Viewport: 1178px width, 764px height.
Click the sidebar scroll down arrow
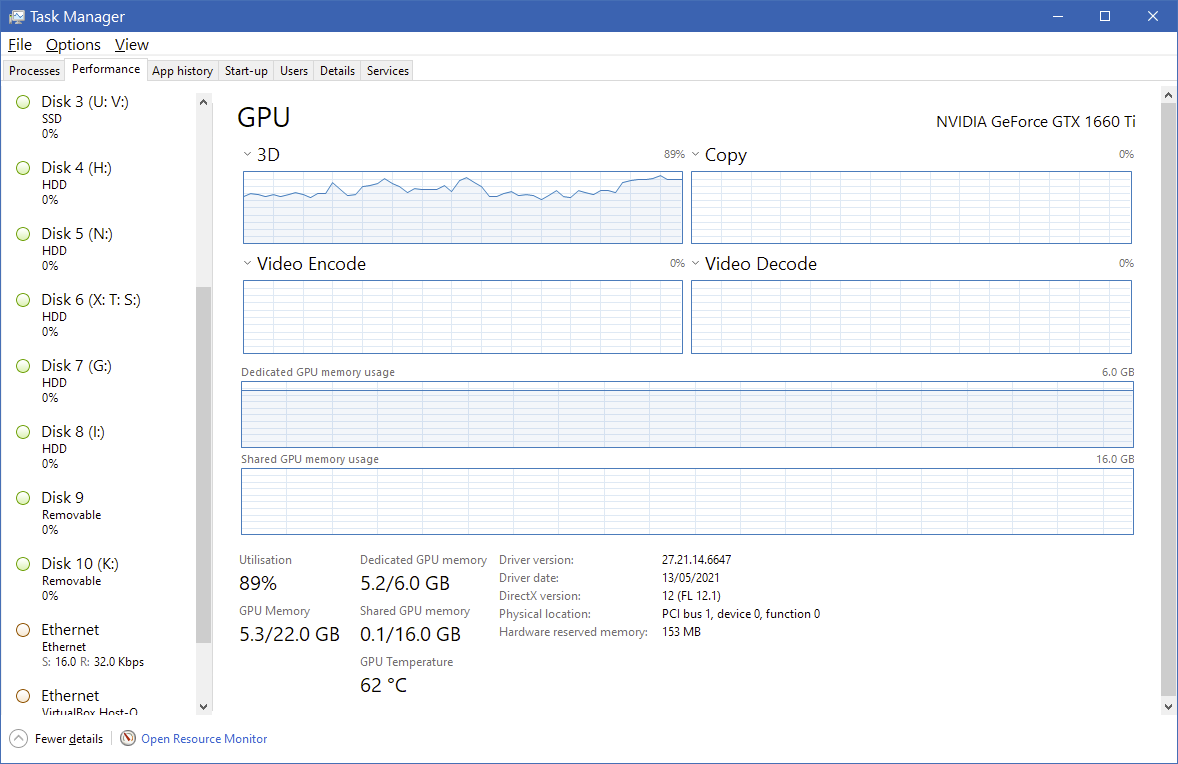click(204, 706)
